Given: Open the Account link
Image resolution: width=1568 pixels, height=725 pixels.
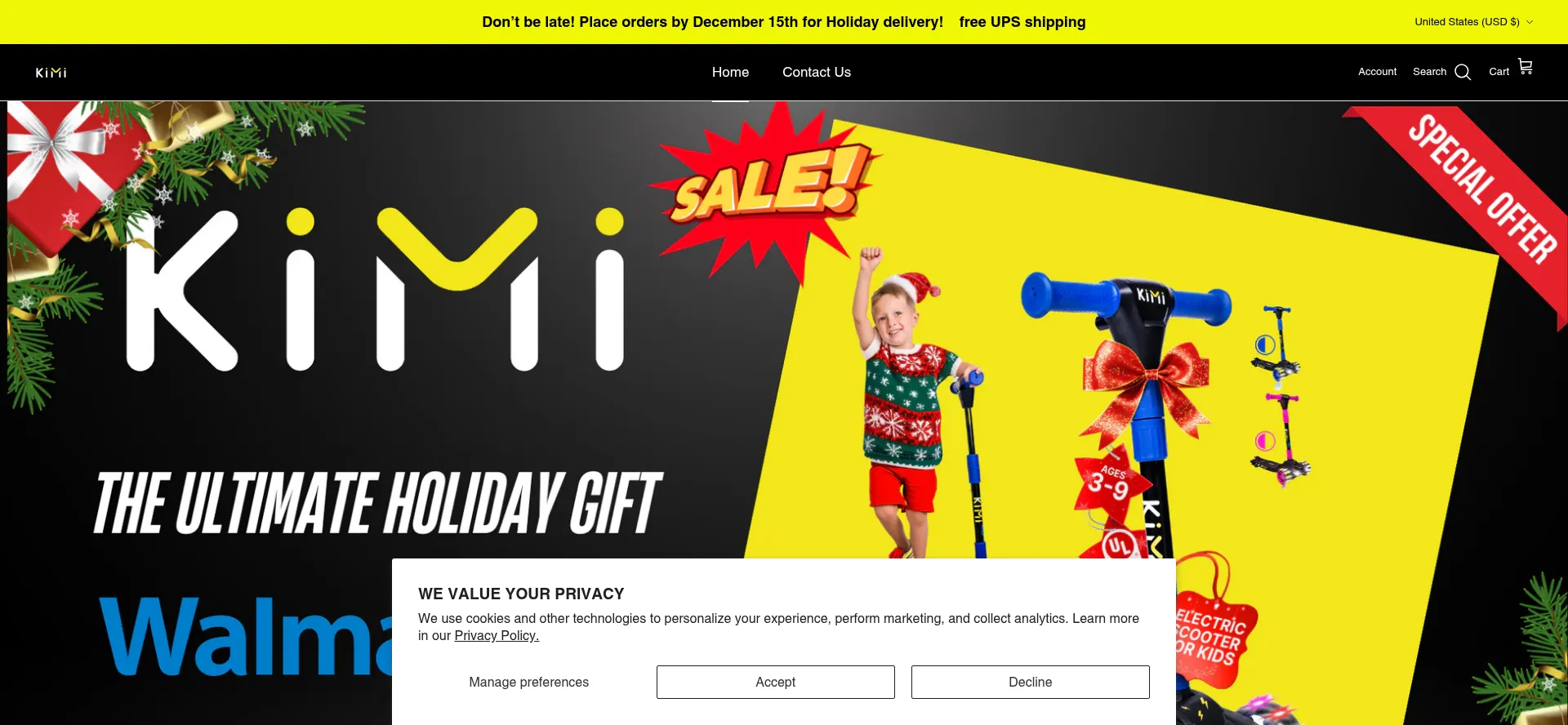Looking at the screenshot, I should (1377, 72).
